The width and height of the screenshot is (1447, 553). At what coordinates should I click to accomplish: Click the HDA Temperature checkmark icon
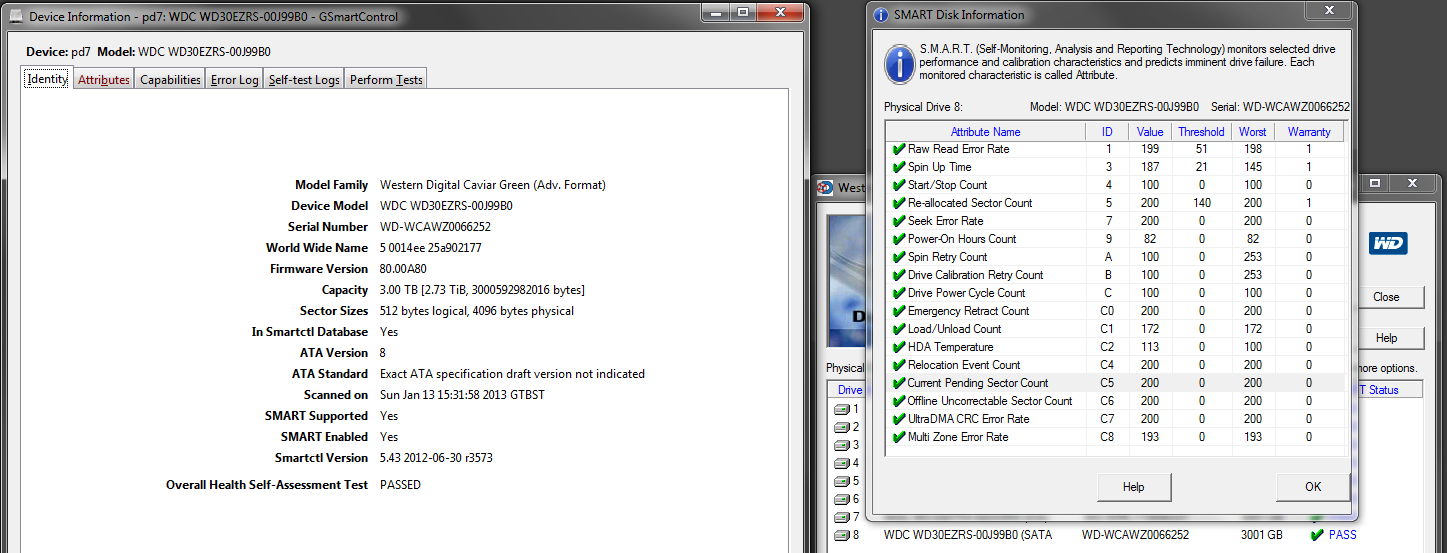click(x=899, y=347)
